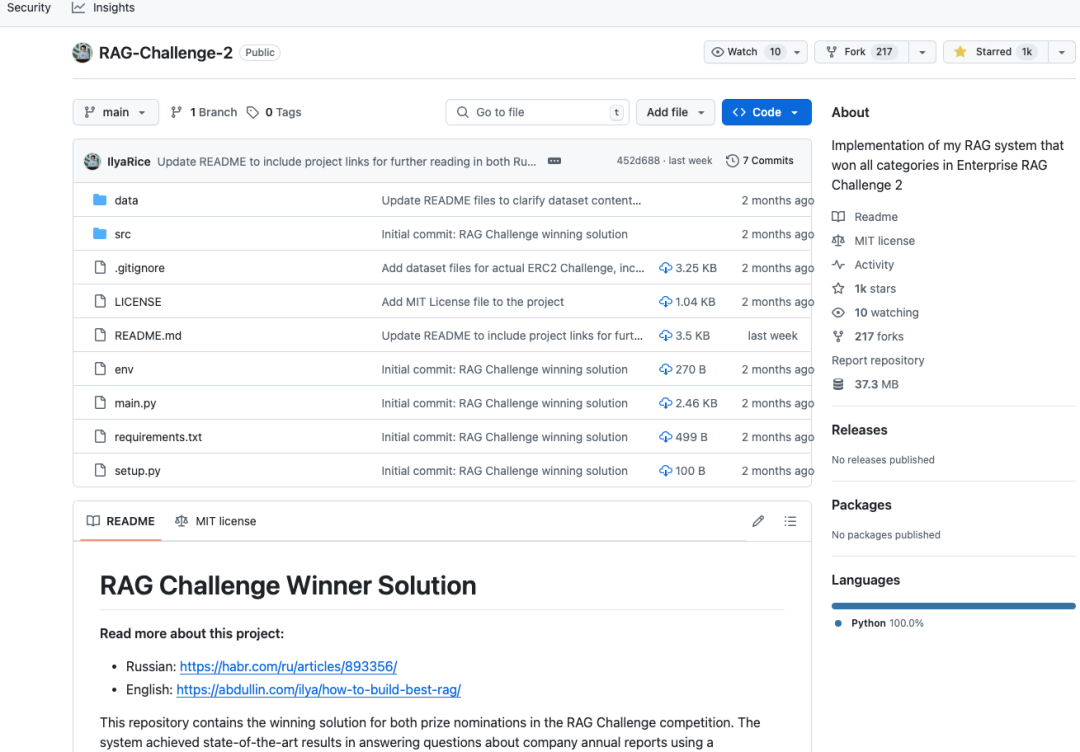This screenshot has width=1080, height=752.
Task: Click the download icon next to LICENSE
Action: point(665,302)
